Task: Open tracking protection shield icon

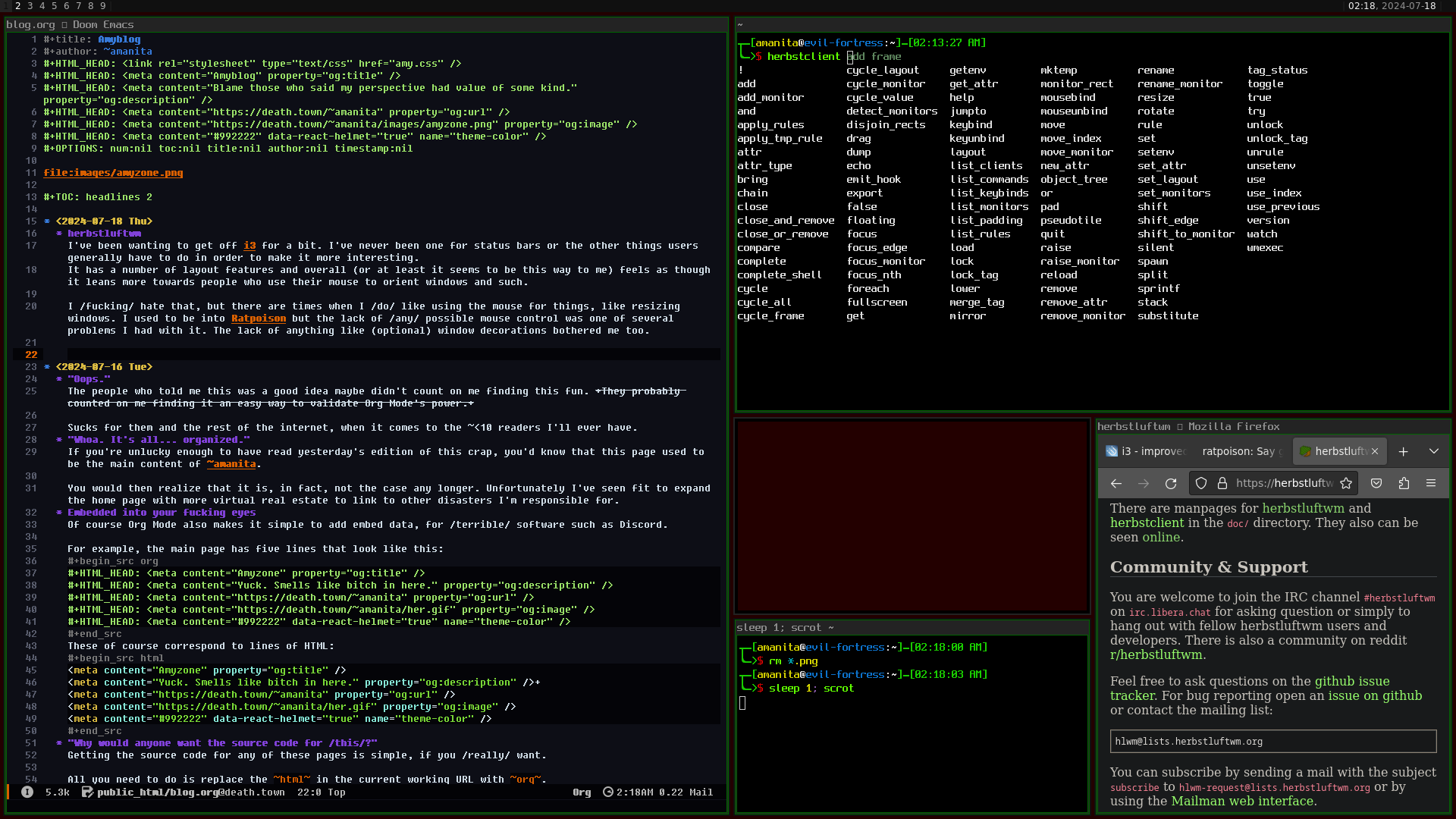Action: [1201, 484]
